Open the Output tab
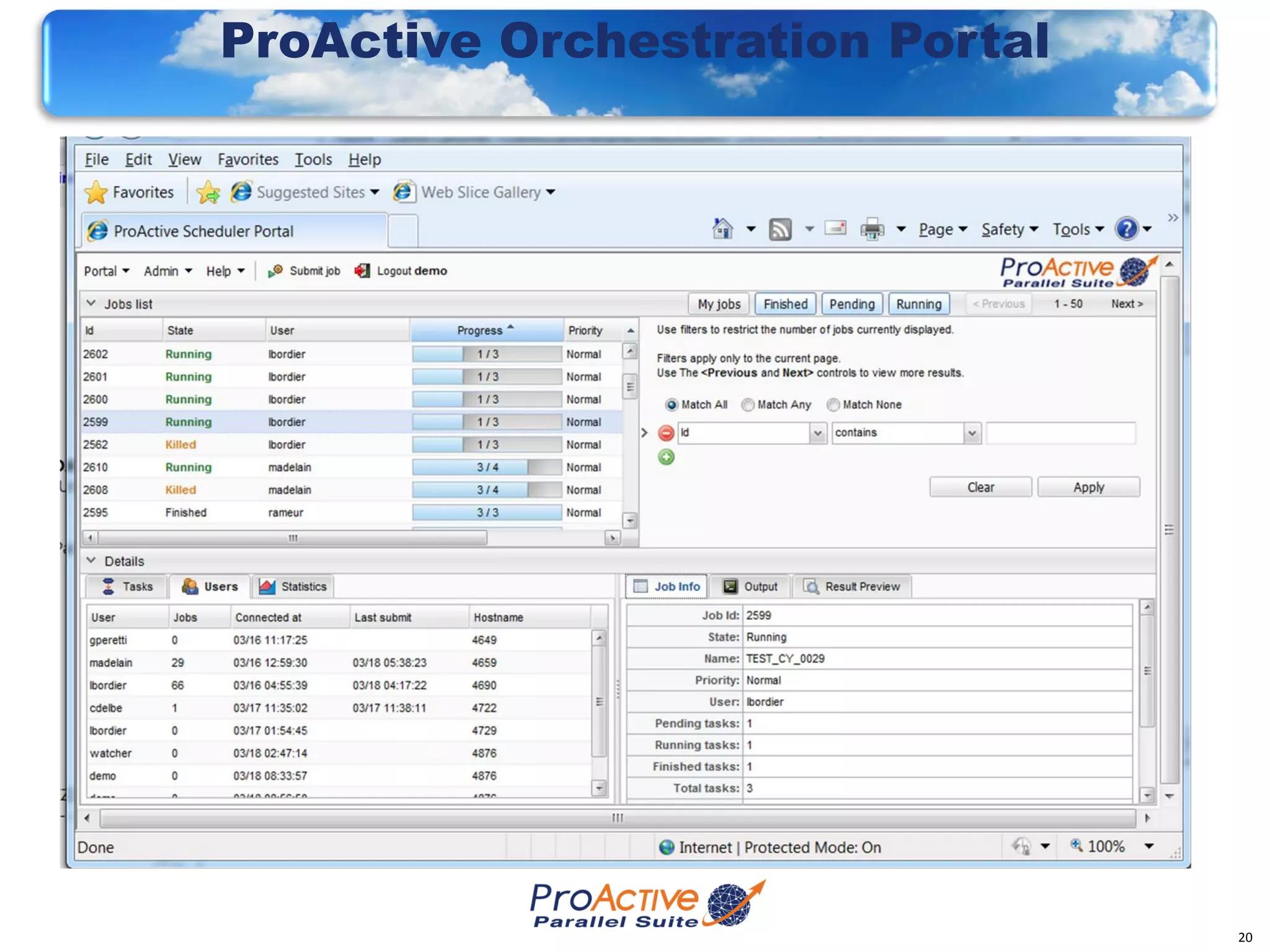This screenshot has height=952, width=1270. point(750,586)
